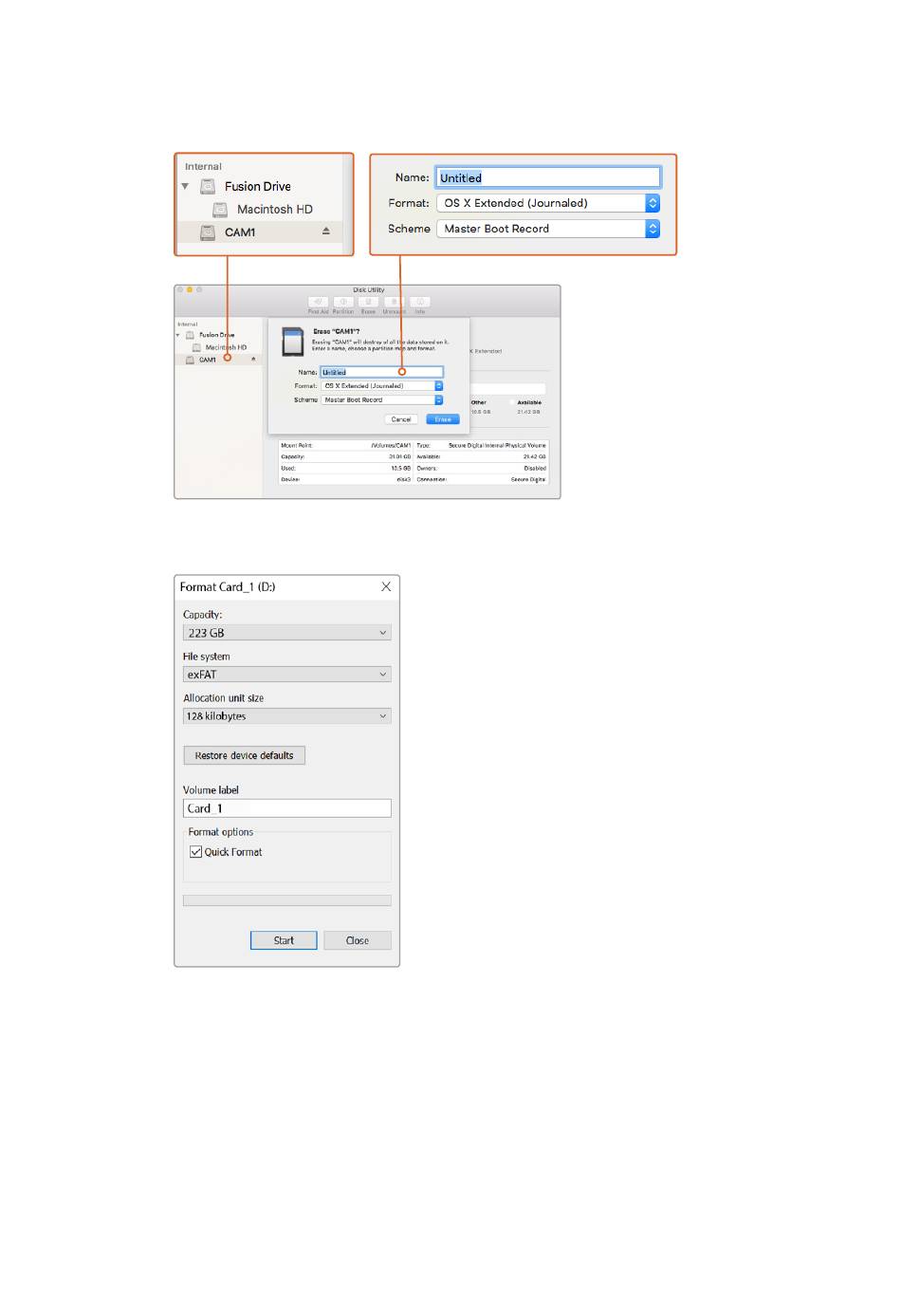Image resolution: width=901 pixels, height=1316 pixels.
Task: Close the Format Card_1 dialog with X
Action: coord(386,587)
